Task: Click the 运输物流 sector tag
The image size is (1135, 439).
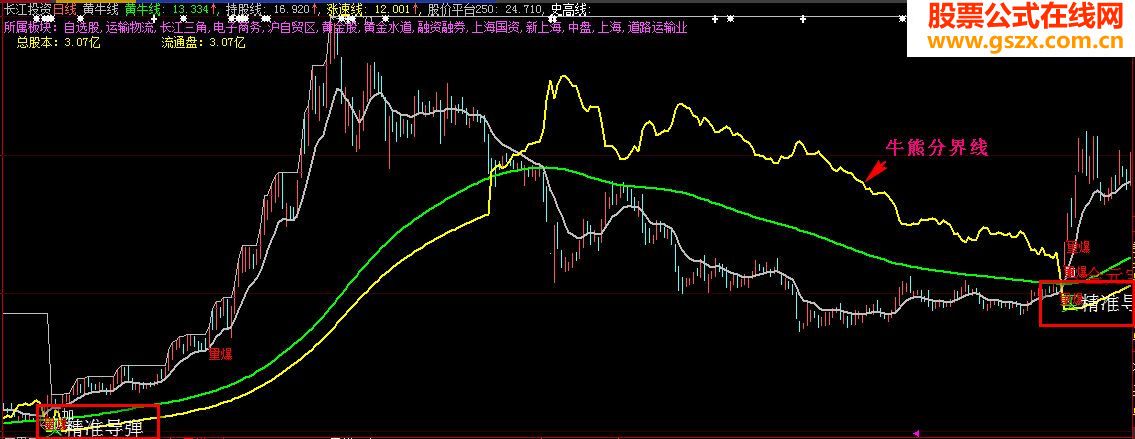Action: click(130, 28)
